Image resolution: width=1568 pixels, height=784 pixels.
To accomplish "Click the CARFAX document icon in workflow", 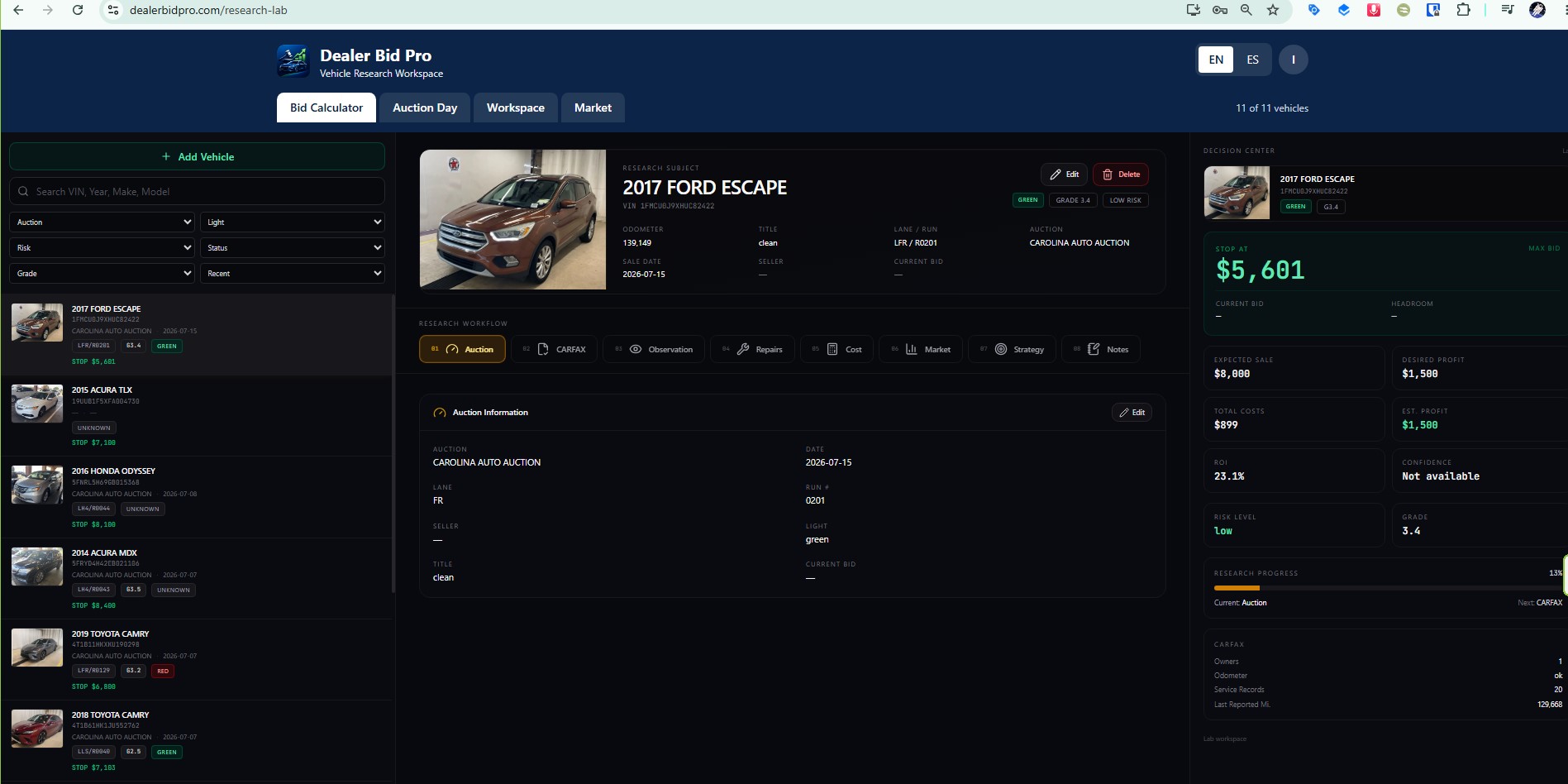I will click(543, 349).
